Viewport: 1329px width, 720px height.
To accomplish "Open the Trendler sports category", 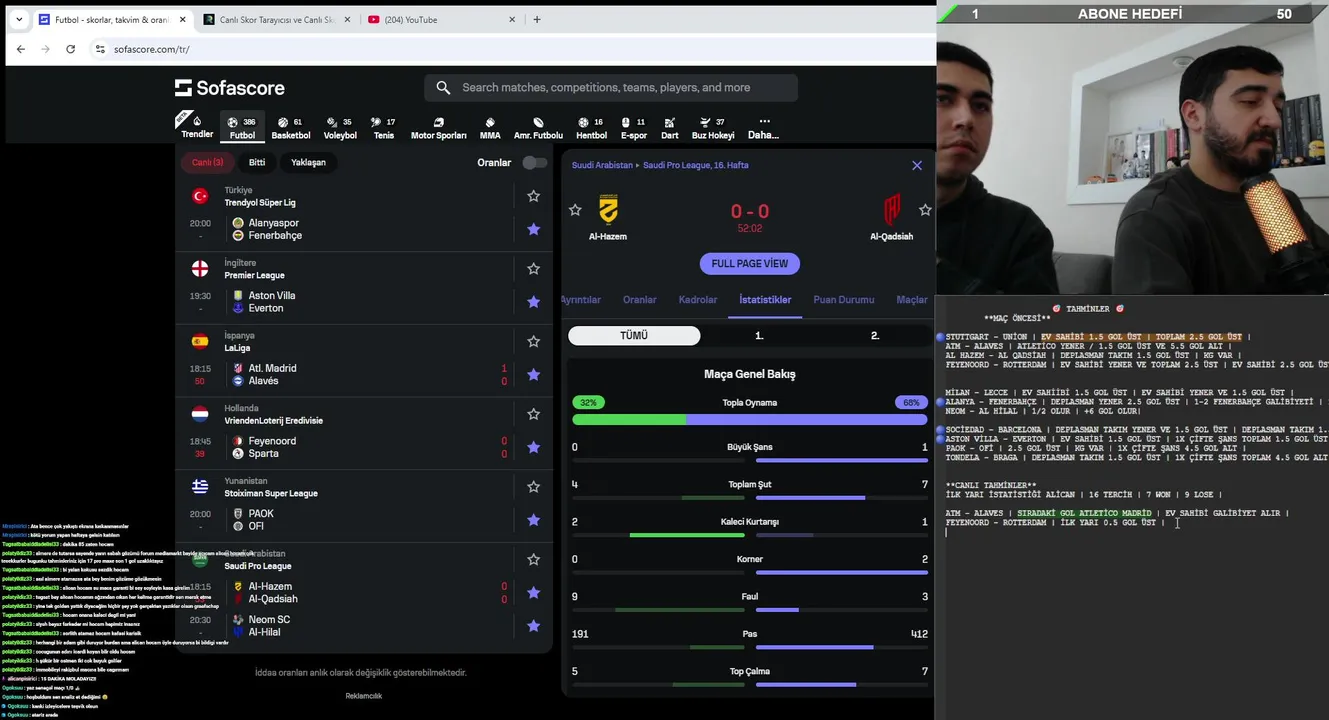I will click(197, 127).
